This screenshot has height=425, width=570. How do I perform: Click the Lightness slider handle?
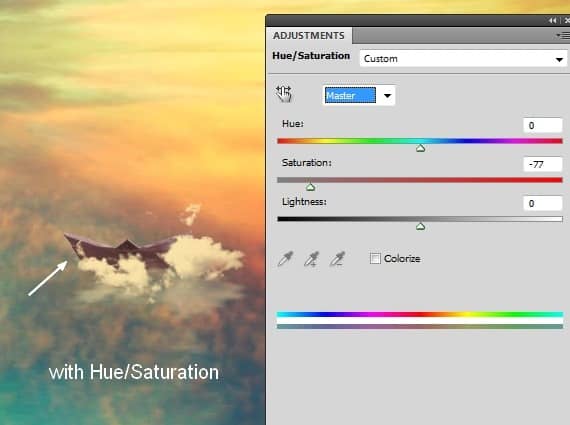421,226
